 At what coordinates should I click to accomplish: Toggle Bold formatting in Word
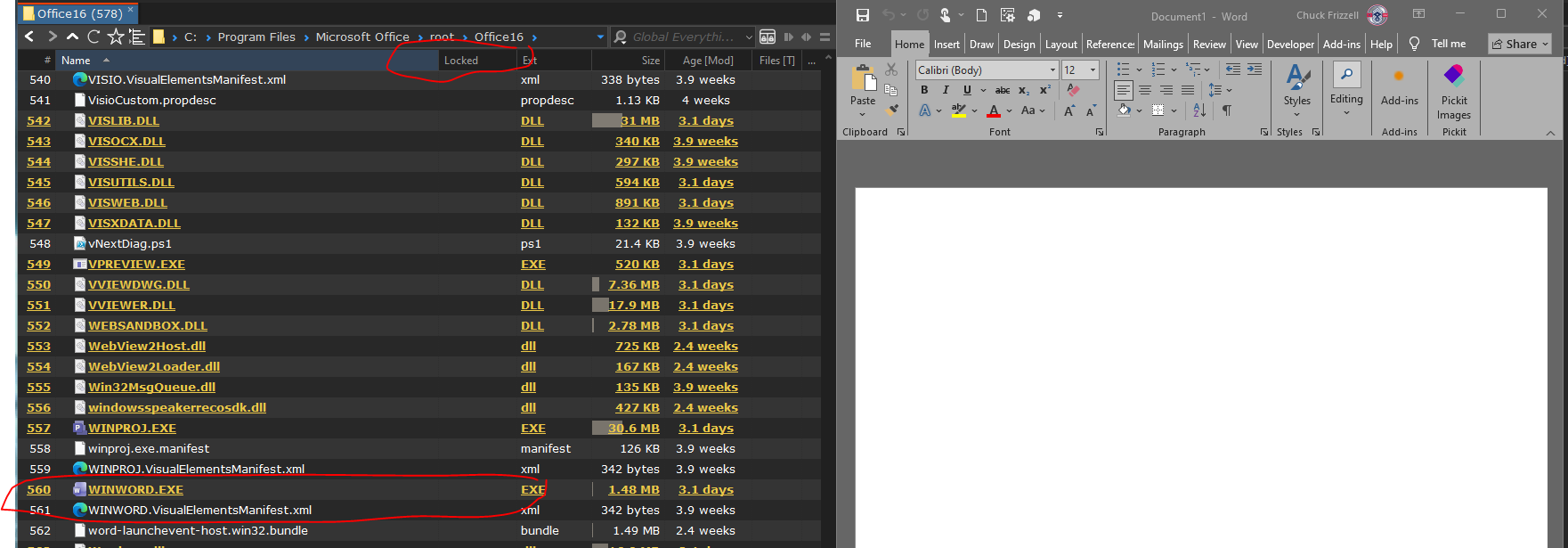coord(924,90)
